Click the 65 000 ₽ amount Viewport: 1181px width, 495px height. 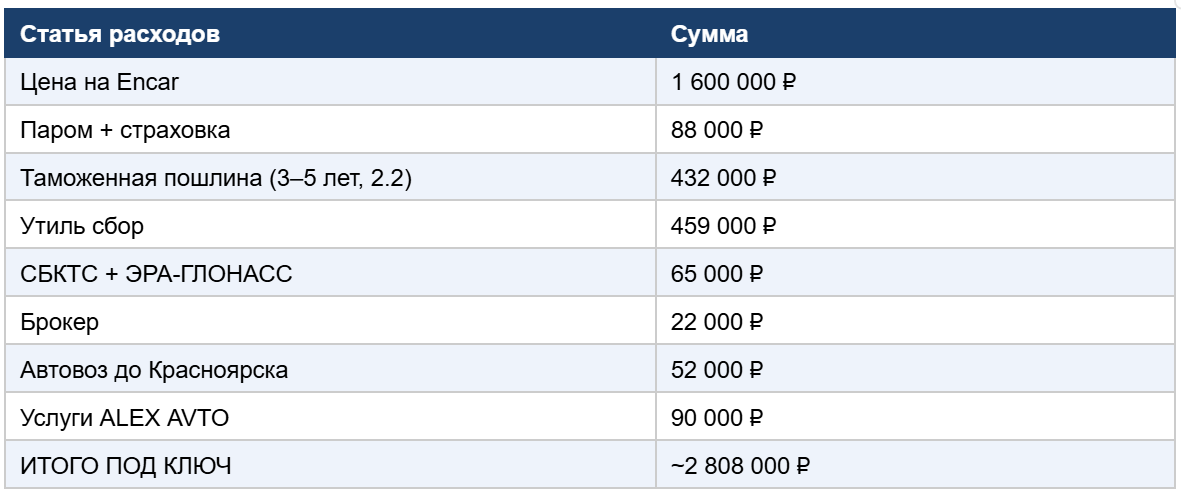click(716, 273)
